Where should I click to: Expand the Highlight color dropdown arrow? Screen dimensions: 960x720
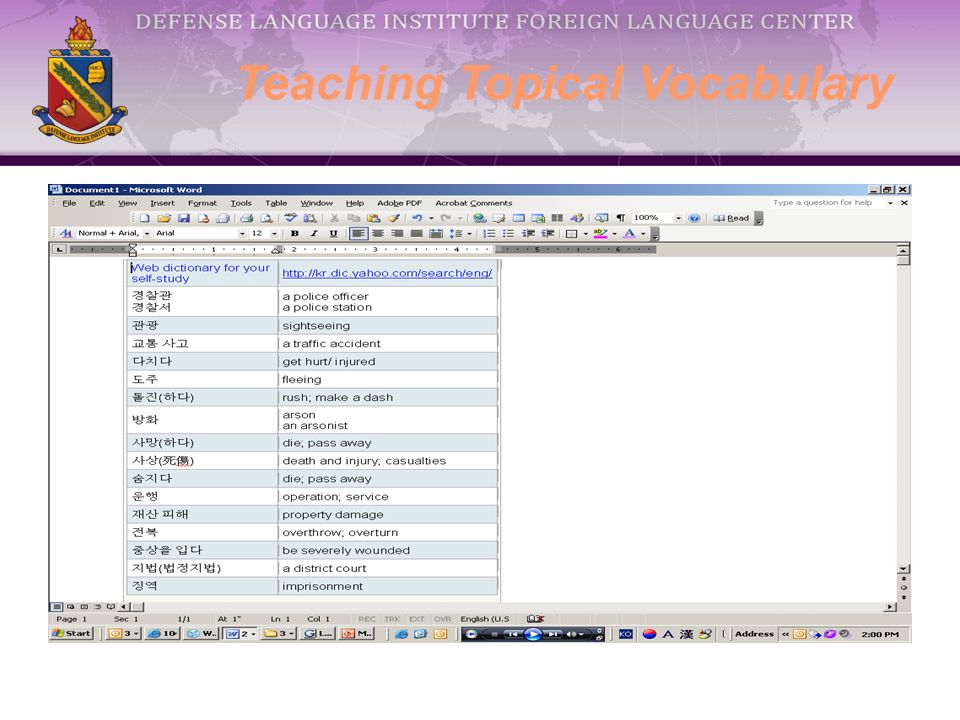coord(614,233)
